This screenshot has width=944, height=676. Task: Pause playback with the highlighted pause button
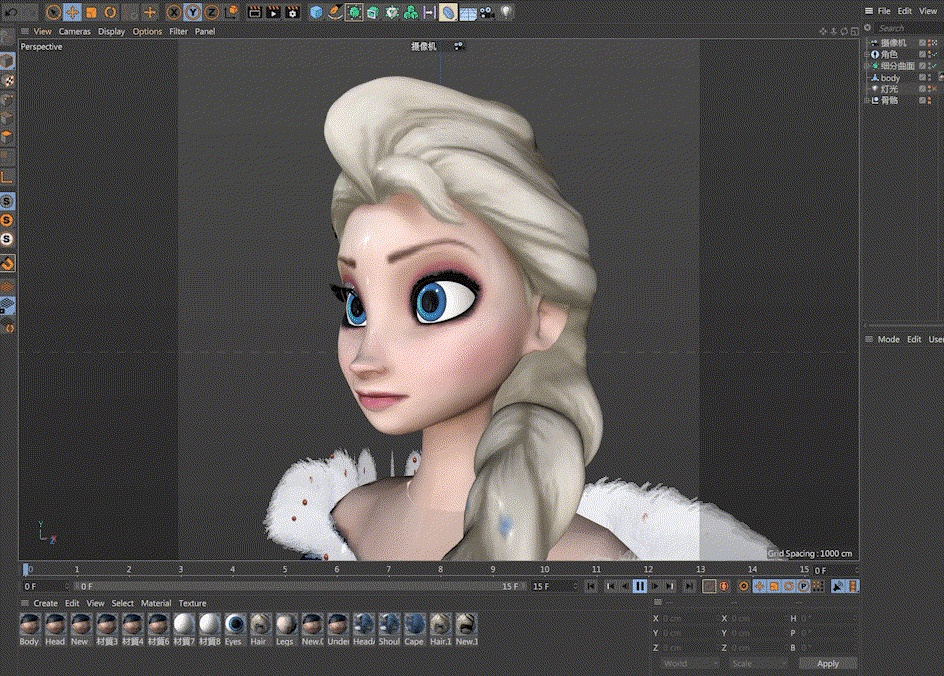point(640,586)
